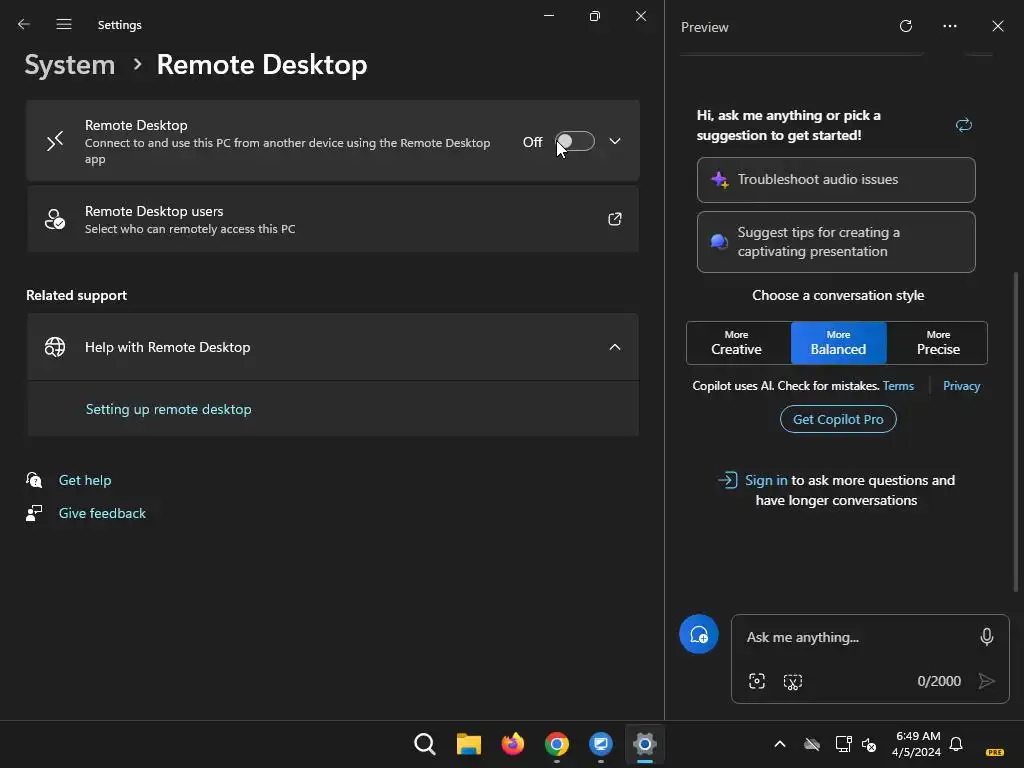
Task: Click the Get help chat icon
Action: pyautogui.click(x=34, y=480)
